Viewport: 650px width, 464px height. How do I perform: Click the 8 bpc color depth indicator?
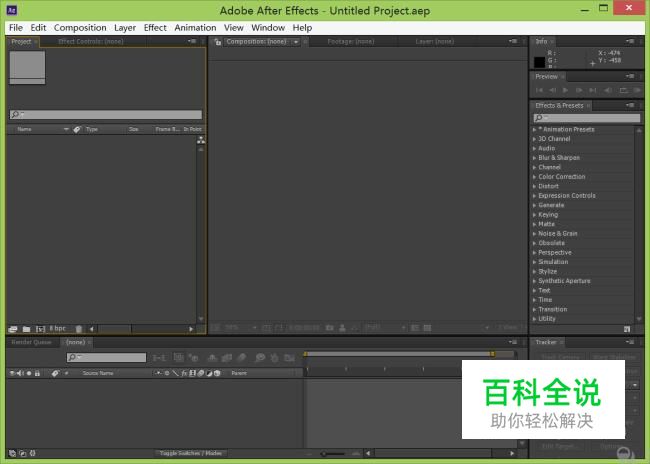coord(58,328)
